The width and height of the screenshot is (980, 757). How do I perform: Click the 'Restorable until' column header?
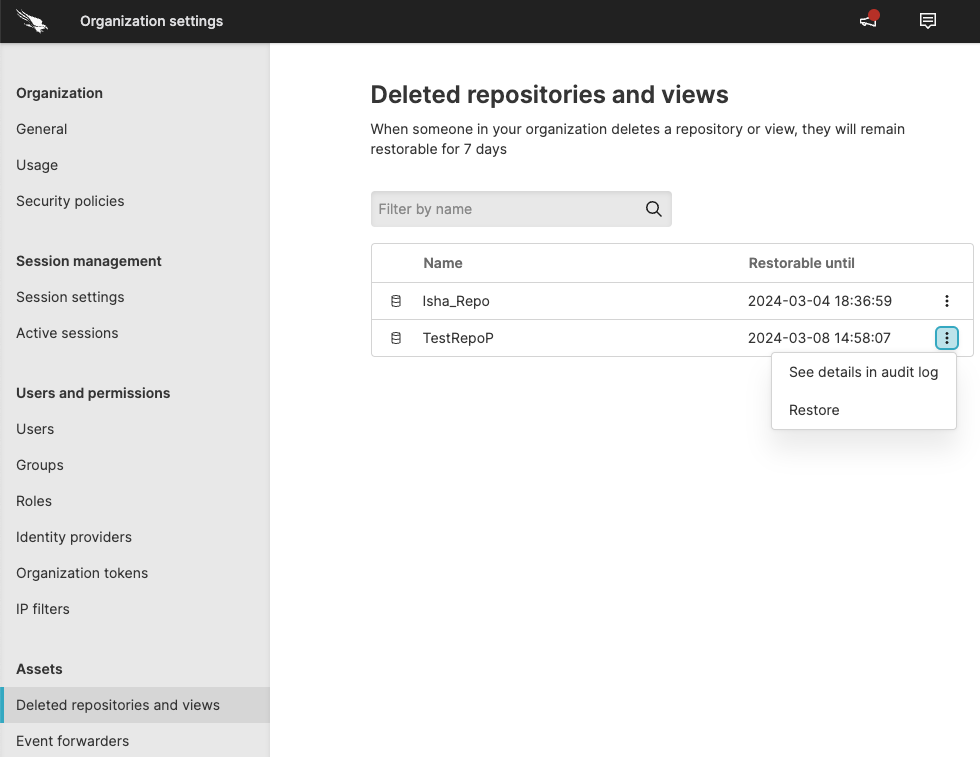801,263
